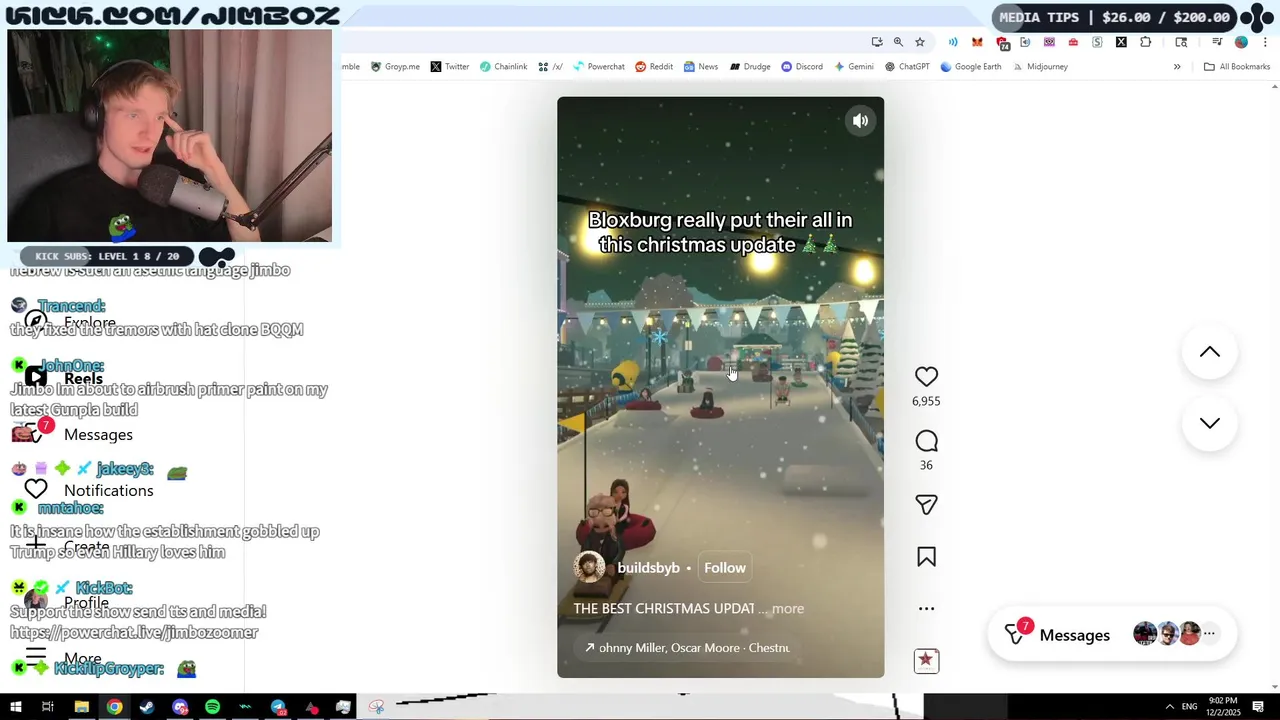The width and height of the screenshot is (1280, 720).
Task: Open the Chainlink bookmark
Action: click(x=503, y=67)
